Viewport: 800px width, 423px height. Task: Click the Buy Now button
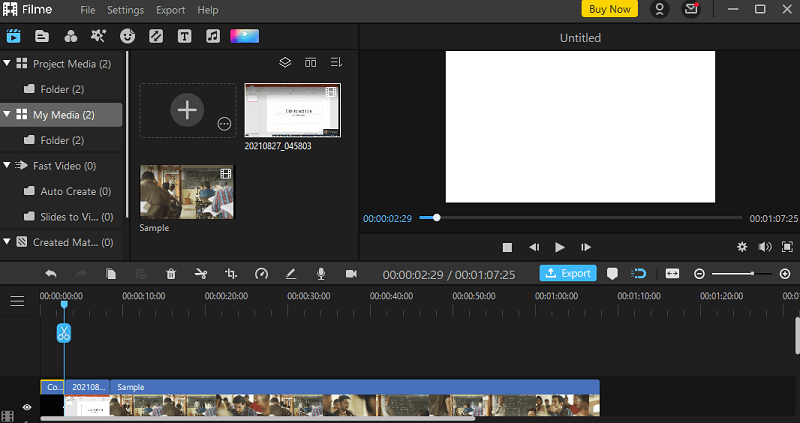coord(610,9)
